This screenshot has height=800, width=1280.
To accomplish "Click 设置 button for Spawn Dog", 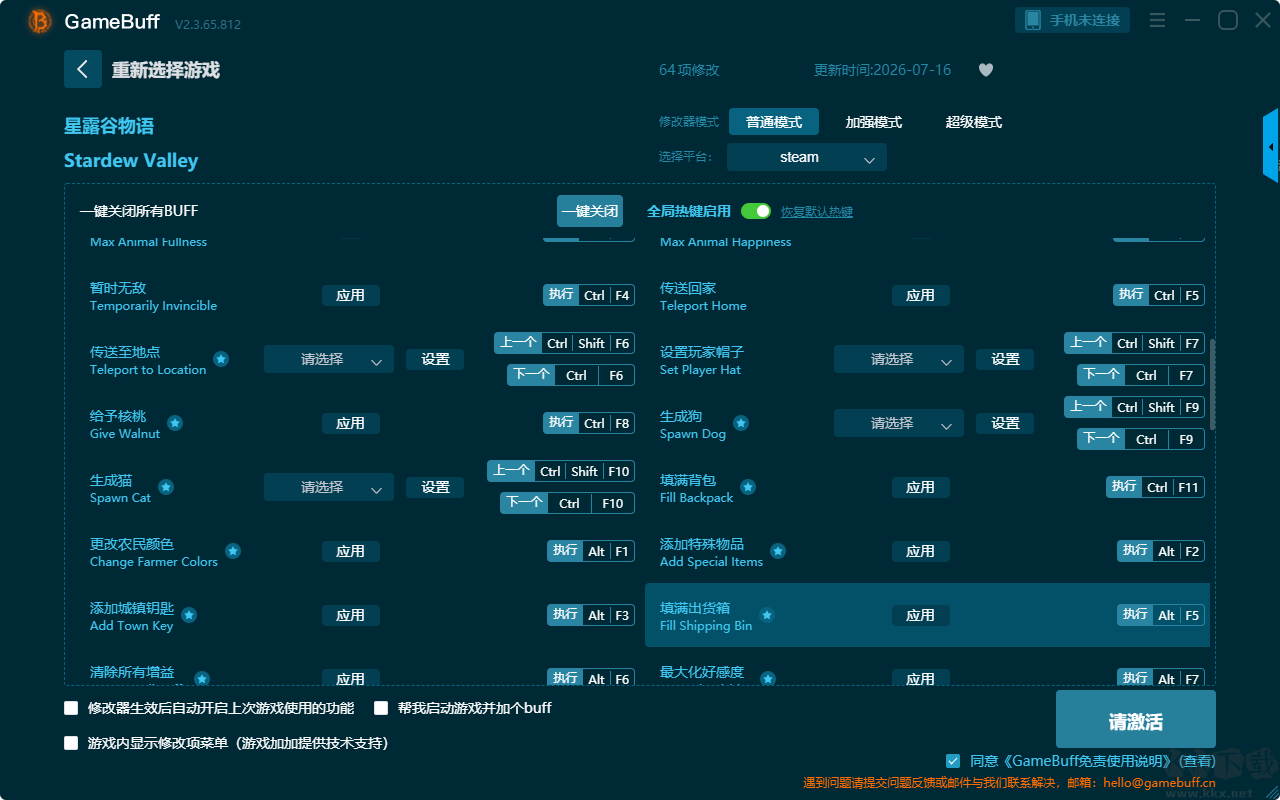I will (1005, 423).
